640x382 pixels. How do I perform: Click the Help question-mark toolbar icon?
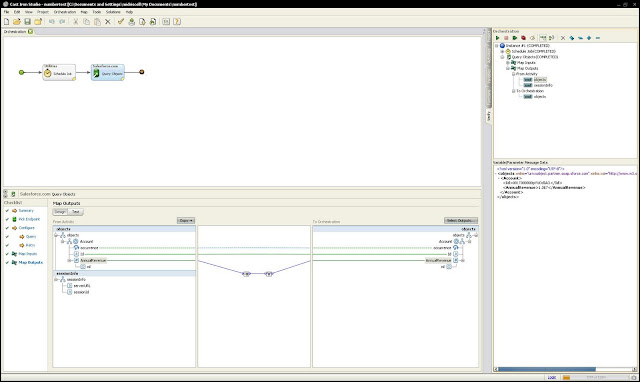pyautogui.click(x=177, y=22)
